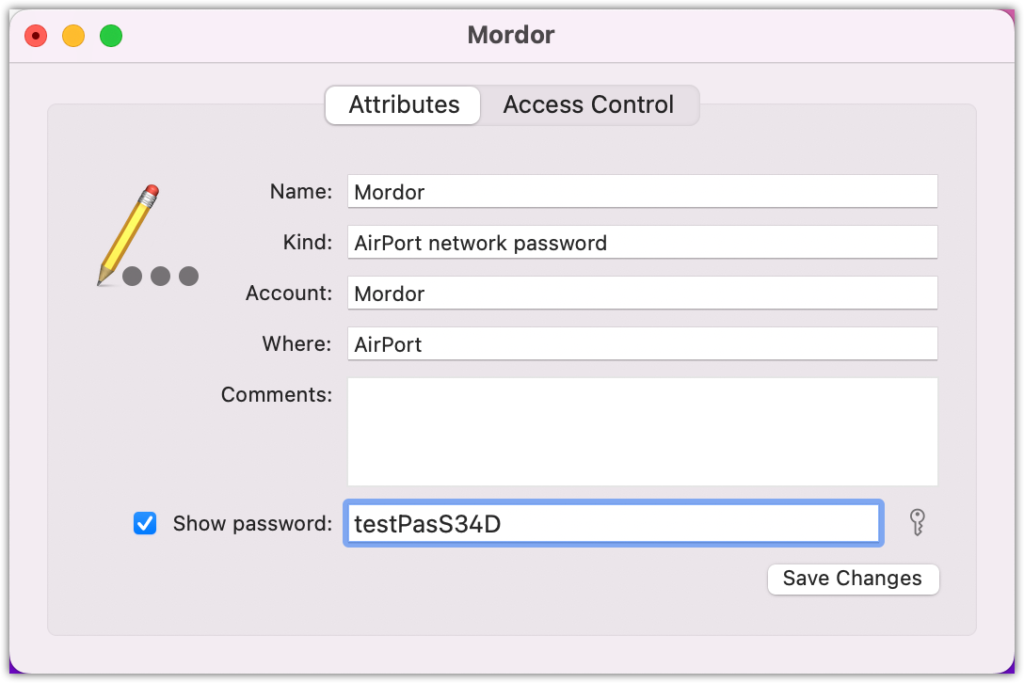
Task: Select the Where field showing AirPort
Action: click(x=643, y=344)
